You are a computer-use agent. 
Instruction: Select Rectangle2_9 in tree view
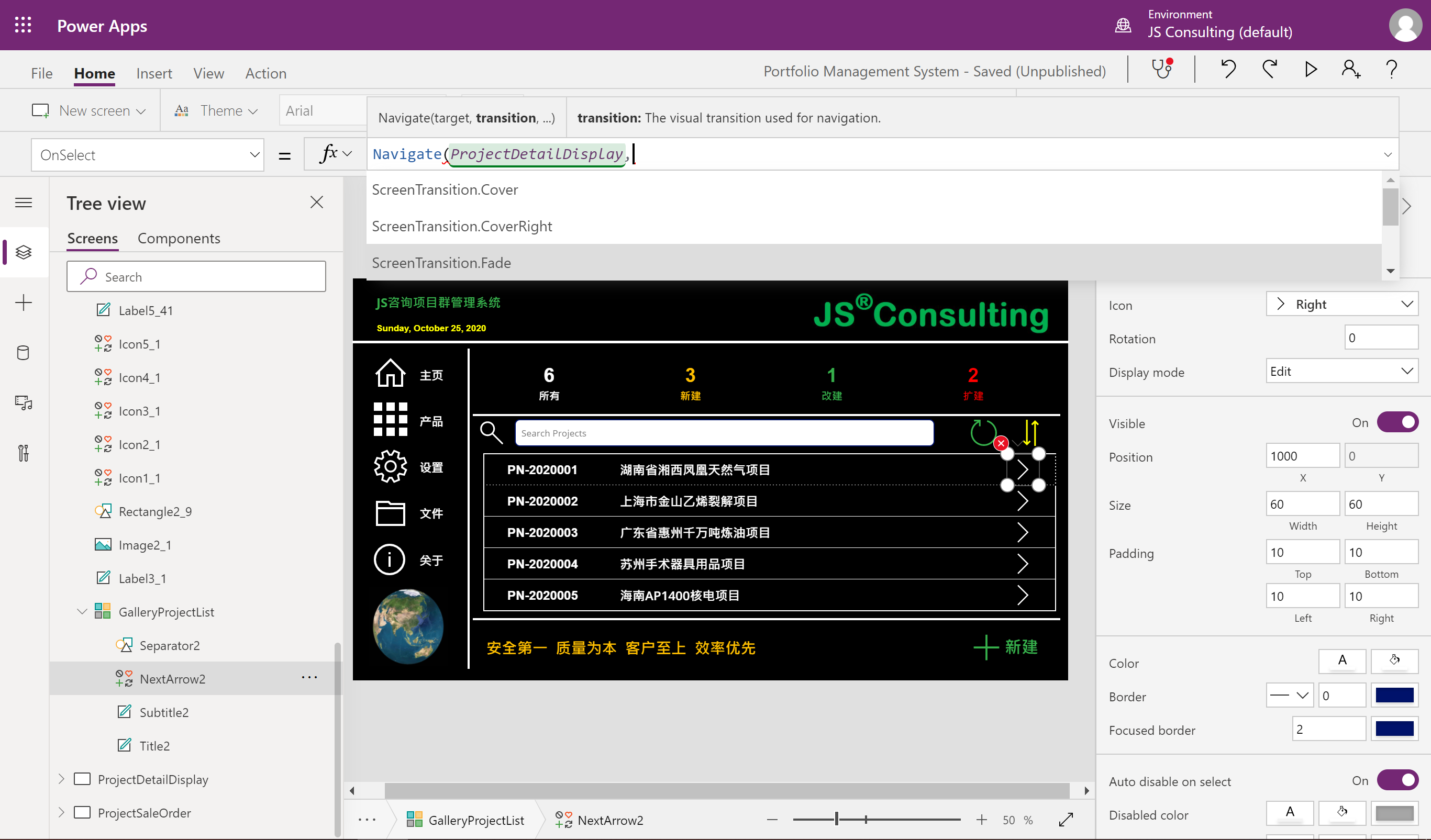click(155, 511)
